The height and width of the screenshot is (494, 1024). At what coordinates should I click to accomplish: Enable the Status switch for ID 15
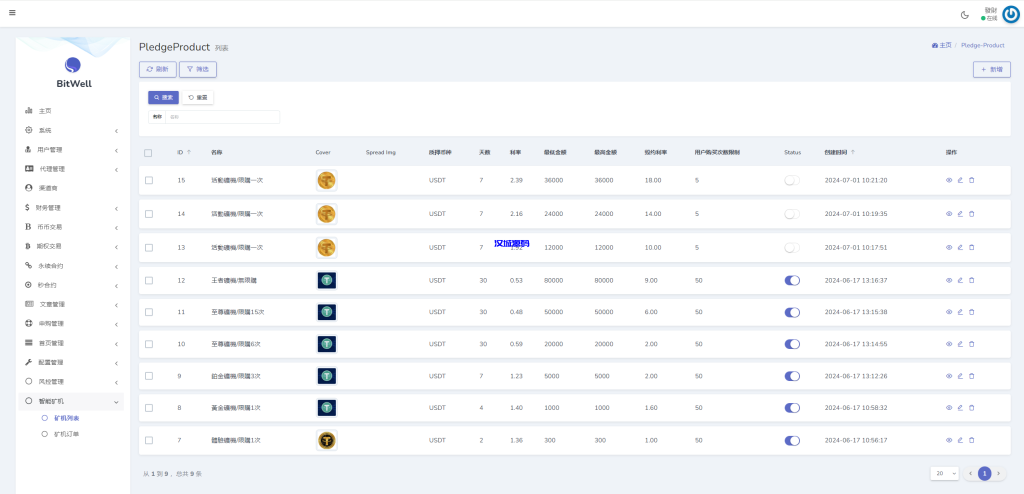pyautogui.click(x=792, y=180)
